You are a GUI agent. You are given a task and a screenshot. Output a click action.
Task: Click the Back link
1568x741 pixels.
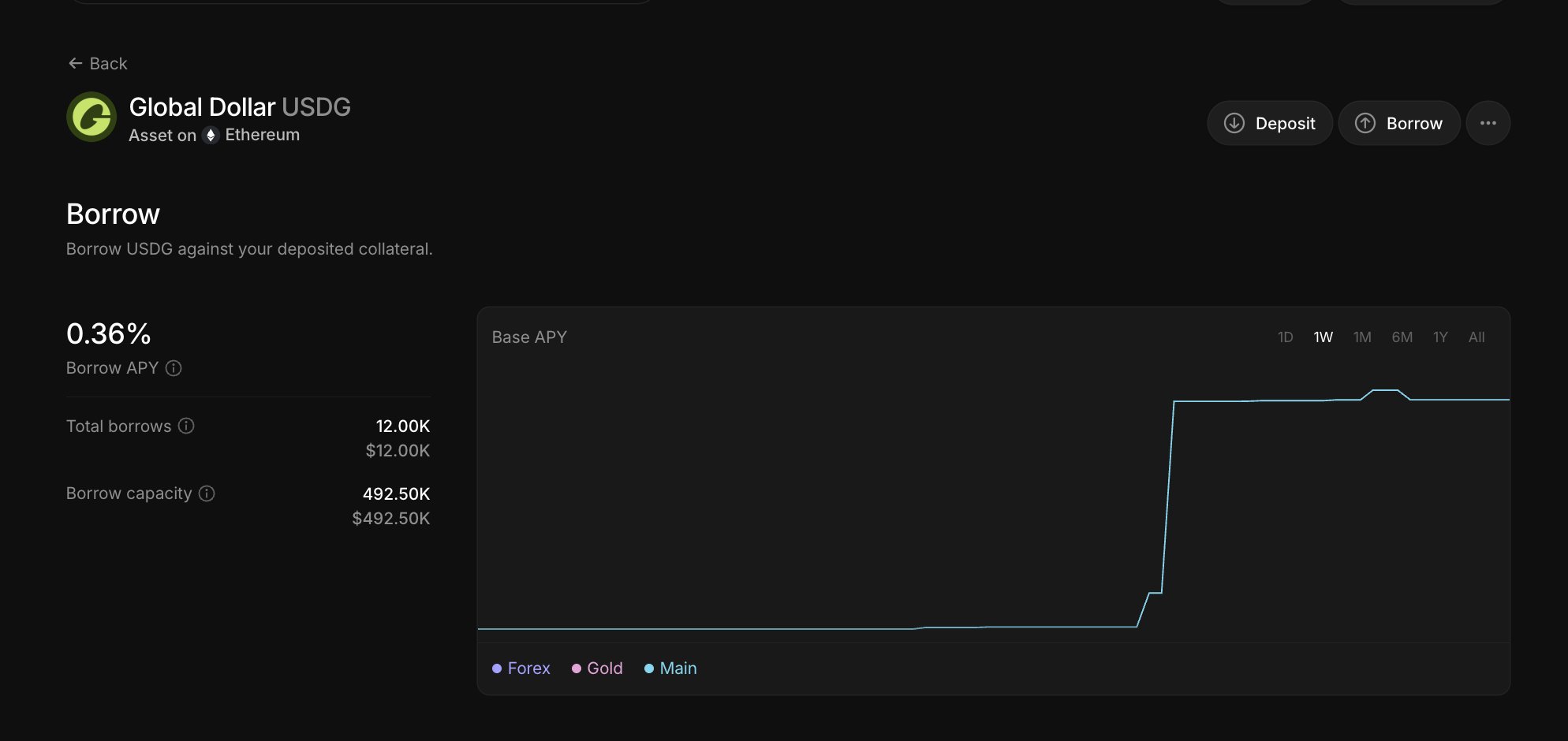[108, 63]
